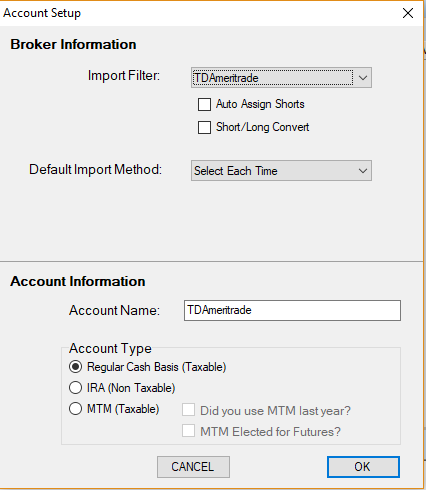This screenshot has width=426, height=490.
Task: Click the TDAmeritrade Import Filter combo box
Action: coord(281,78)
